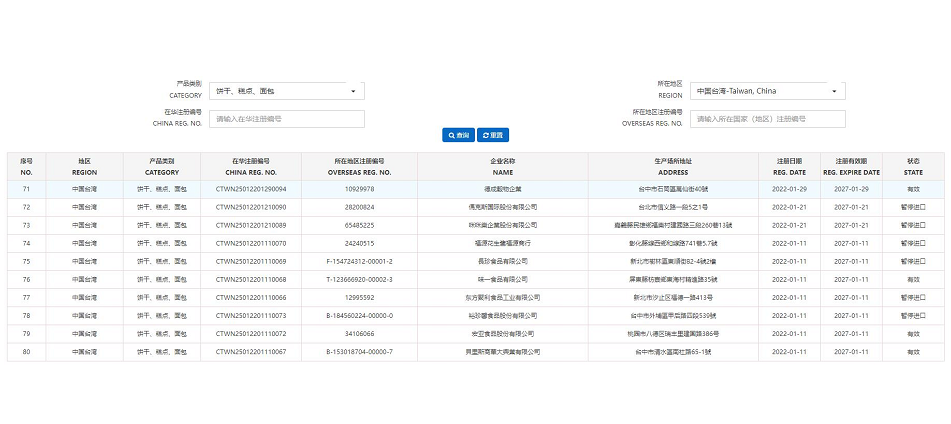Click the REG. EXPIRE DATE column header
This screenshot has height=424, width=951.
point(851,166)
